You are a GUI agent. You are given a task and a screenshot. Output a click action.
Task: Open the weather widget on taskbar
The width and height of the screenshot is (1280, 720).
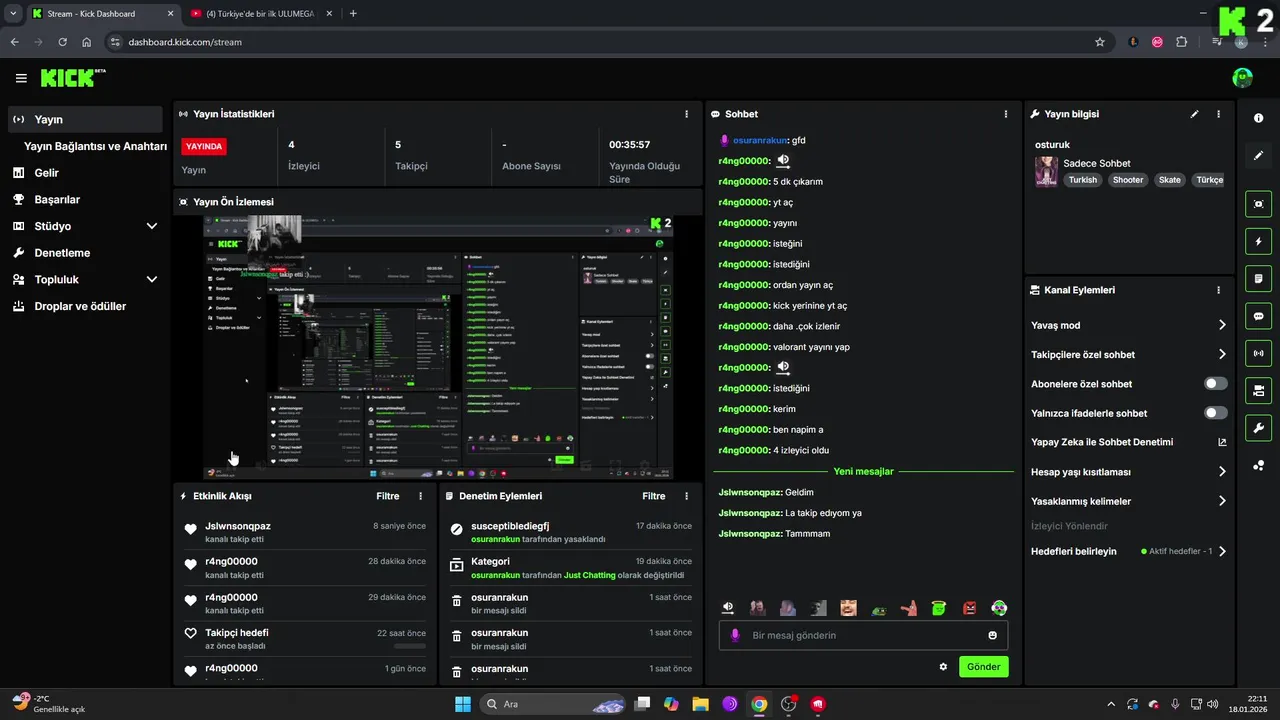(x=48, y=703)
